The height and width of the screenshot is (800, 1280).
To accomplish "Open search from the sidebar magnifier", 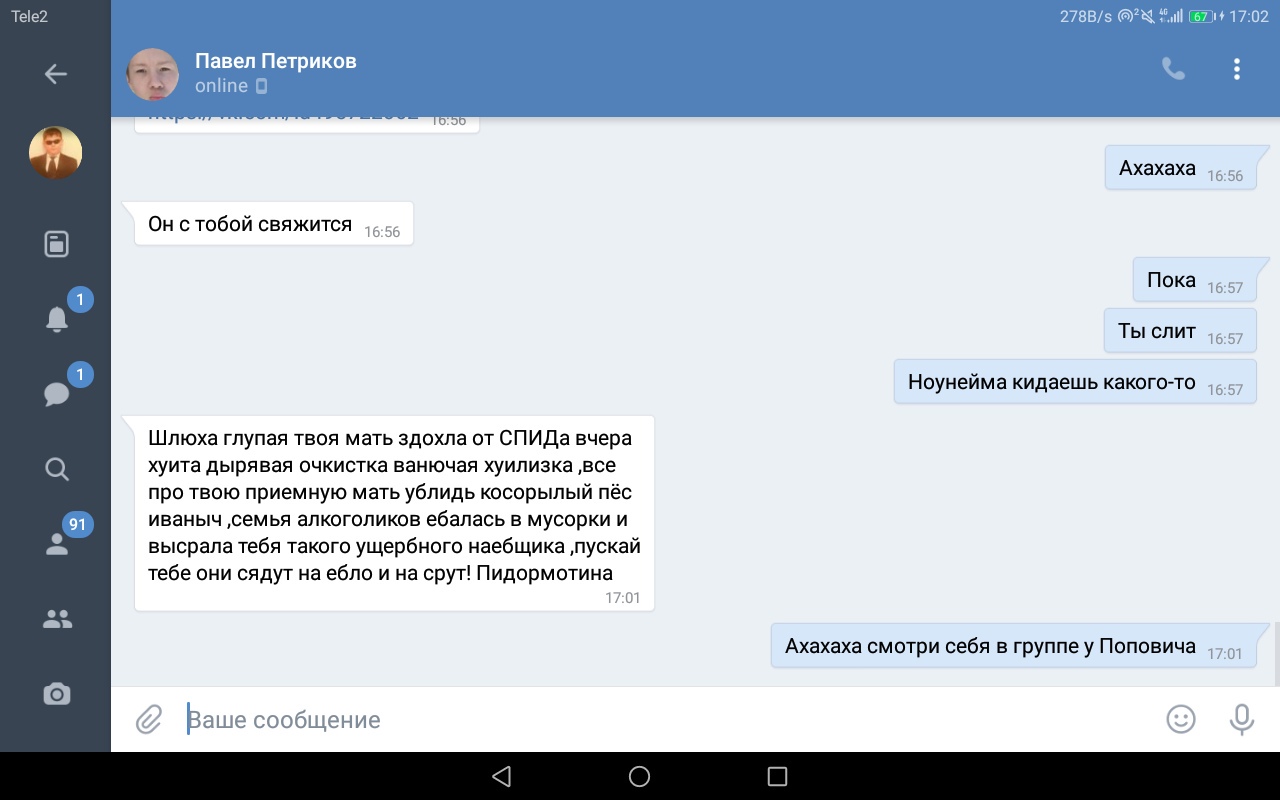I will [57, 469].
